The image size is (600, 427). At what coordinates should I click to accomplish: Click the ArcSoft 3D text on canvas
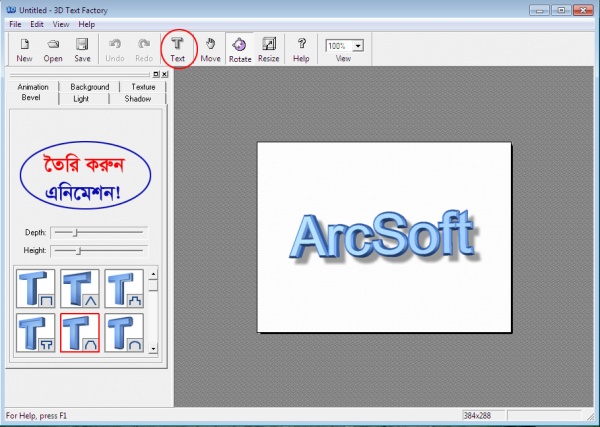pyautogui.click(x=383, y=238)
